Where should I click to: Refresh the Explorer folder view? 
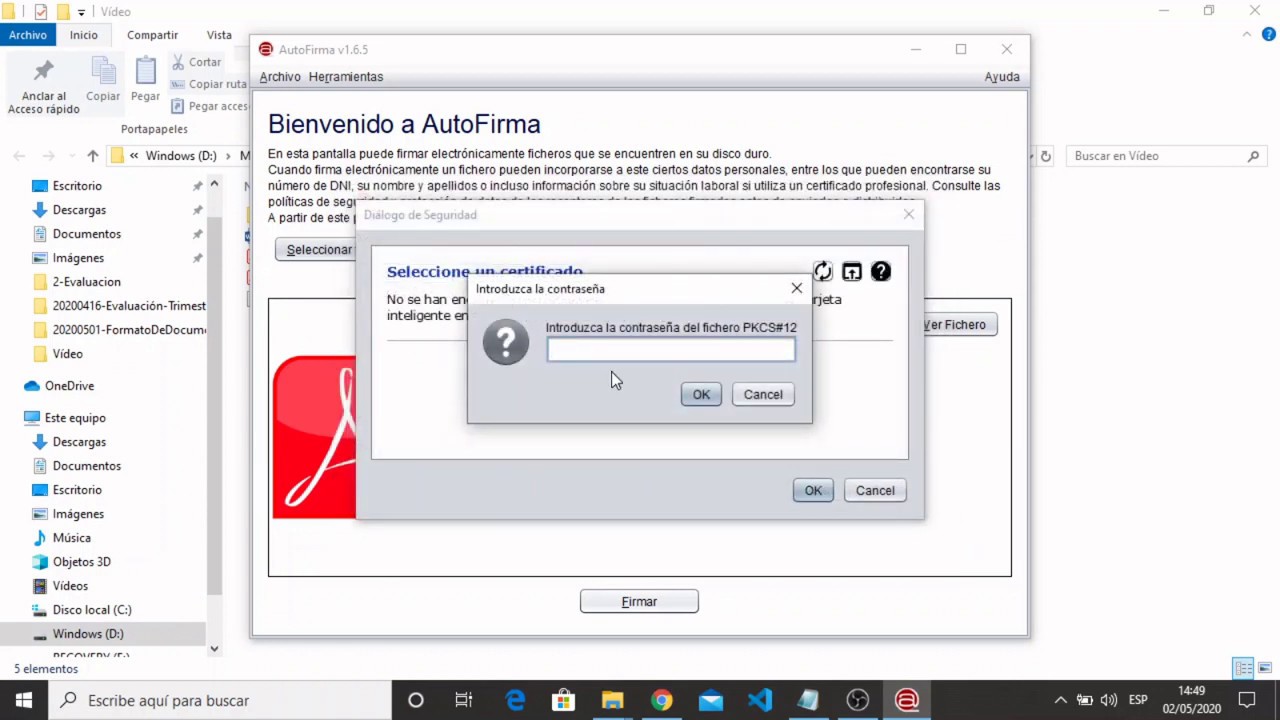pos(1046,156)
